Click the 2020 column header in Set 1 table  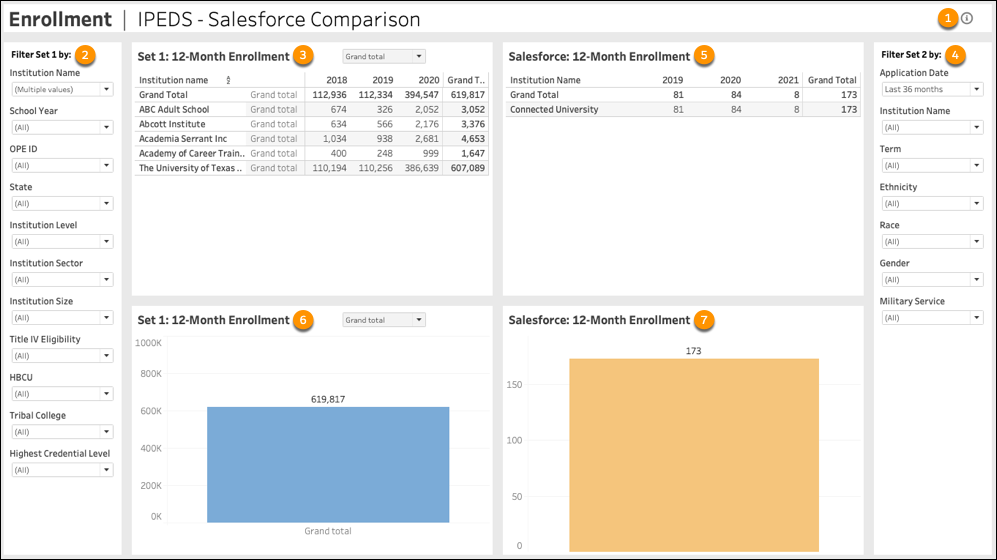[429, 80]
